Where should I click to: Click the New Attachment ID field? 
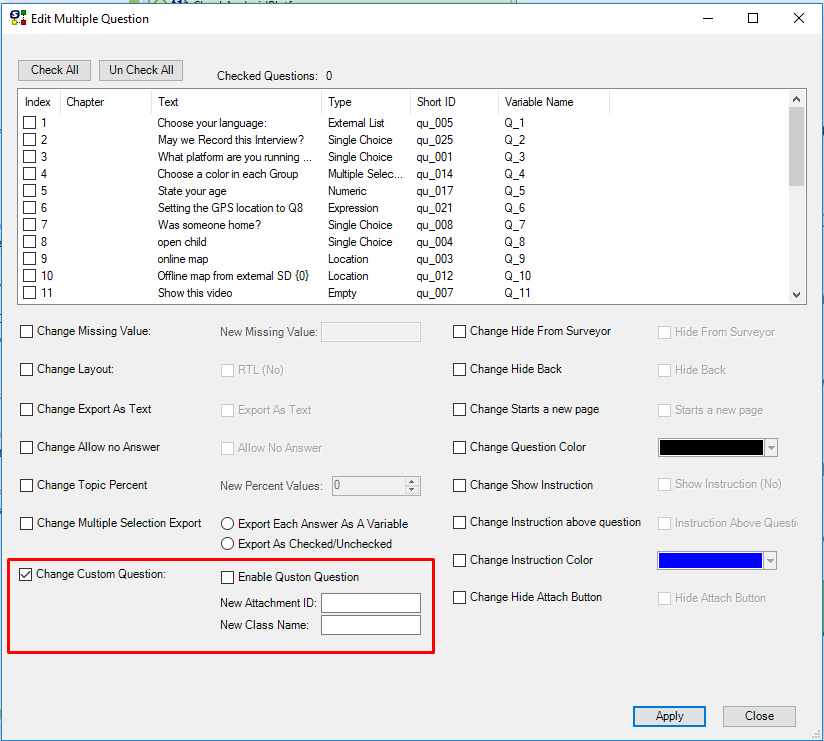(x=371, y=603)
